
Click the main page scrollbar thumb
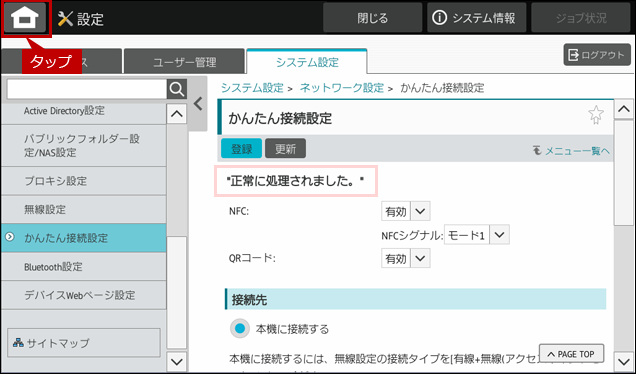point(624,172)
